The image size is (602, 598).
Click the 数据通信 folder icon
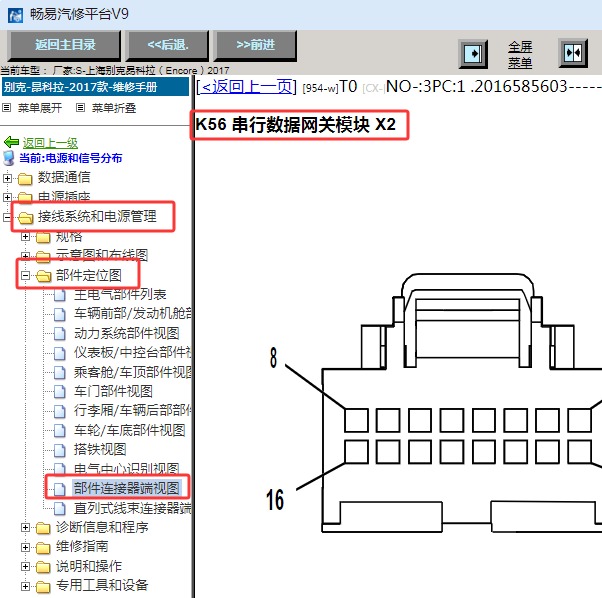point(25,178)
